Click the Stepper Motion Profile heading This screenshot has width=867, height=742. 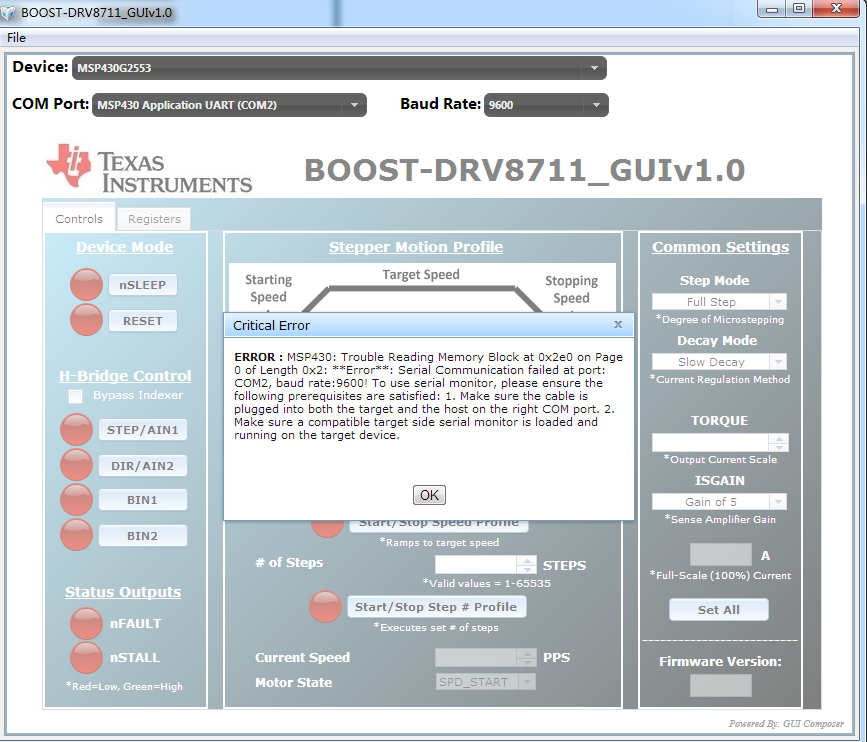tap(416, 247)
